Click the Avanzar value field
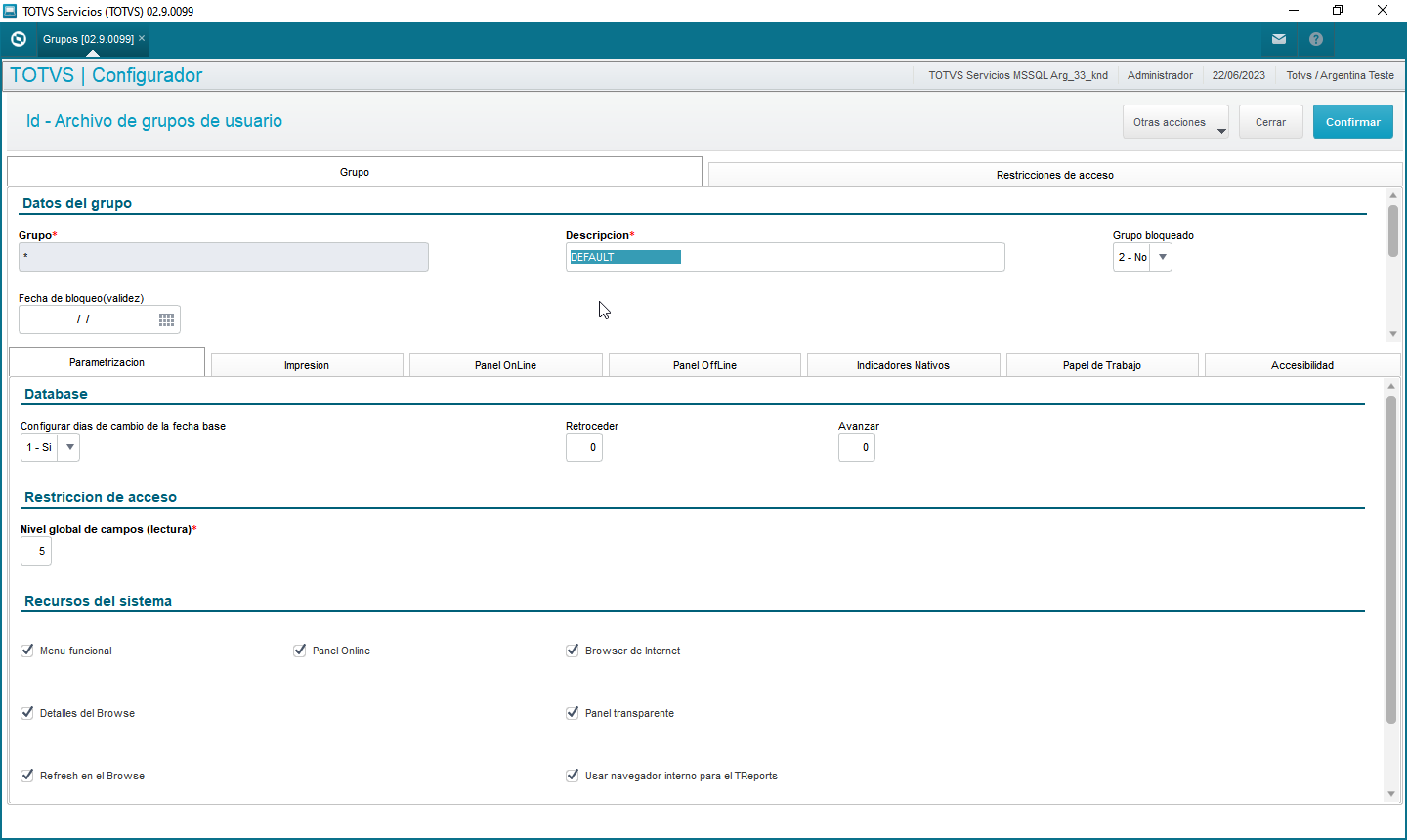This screenshot has height=840, width=1407. (x=857, y=447)
